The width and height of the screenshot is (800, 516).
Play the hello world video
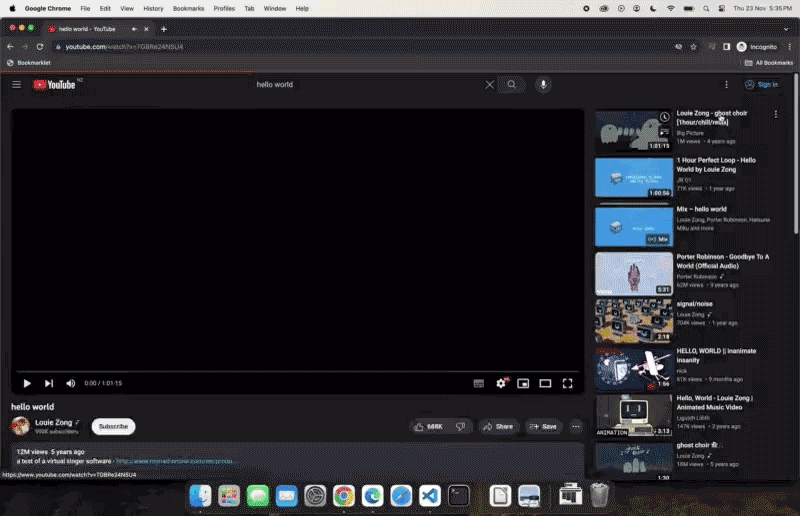[27, 383]
